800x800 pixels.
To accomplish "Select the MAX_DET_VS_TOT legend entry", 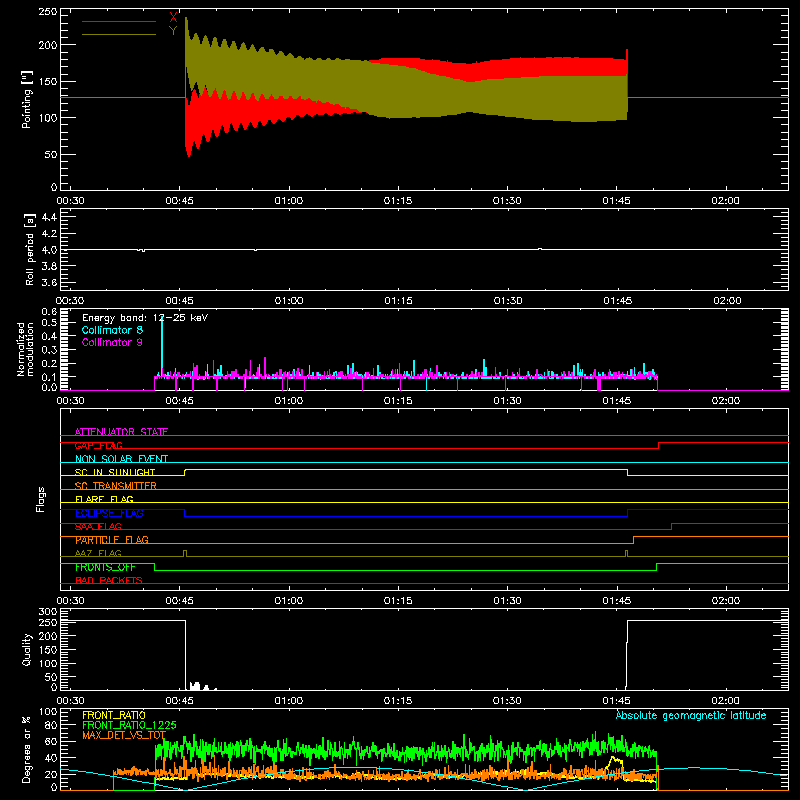I will coord(124,735).
